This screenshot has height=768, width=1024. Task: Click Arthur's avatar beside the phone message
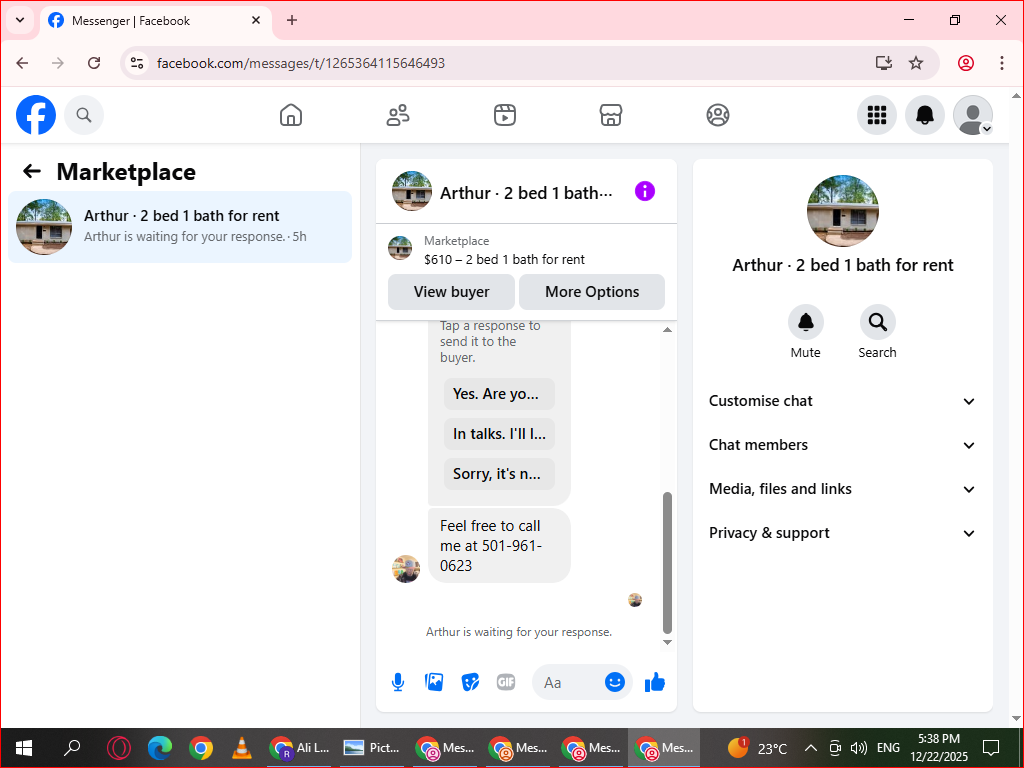(406, 569)
